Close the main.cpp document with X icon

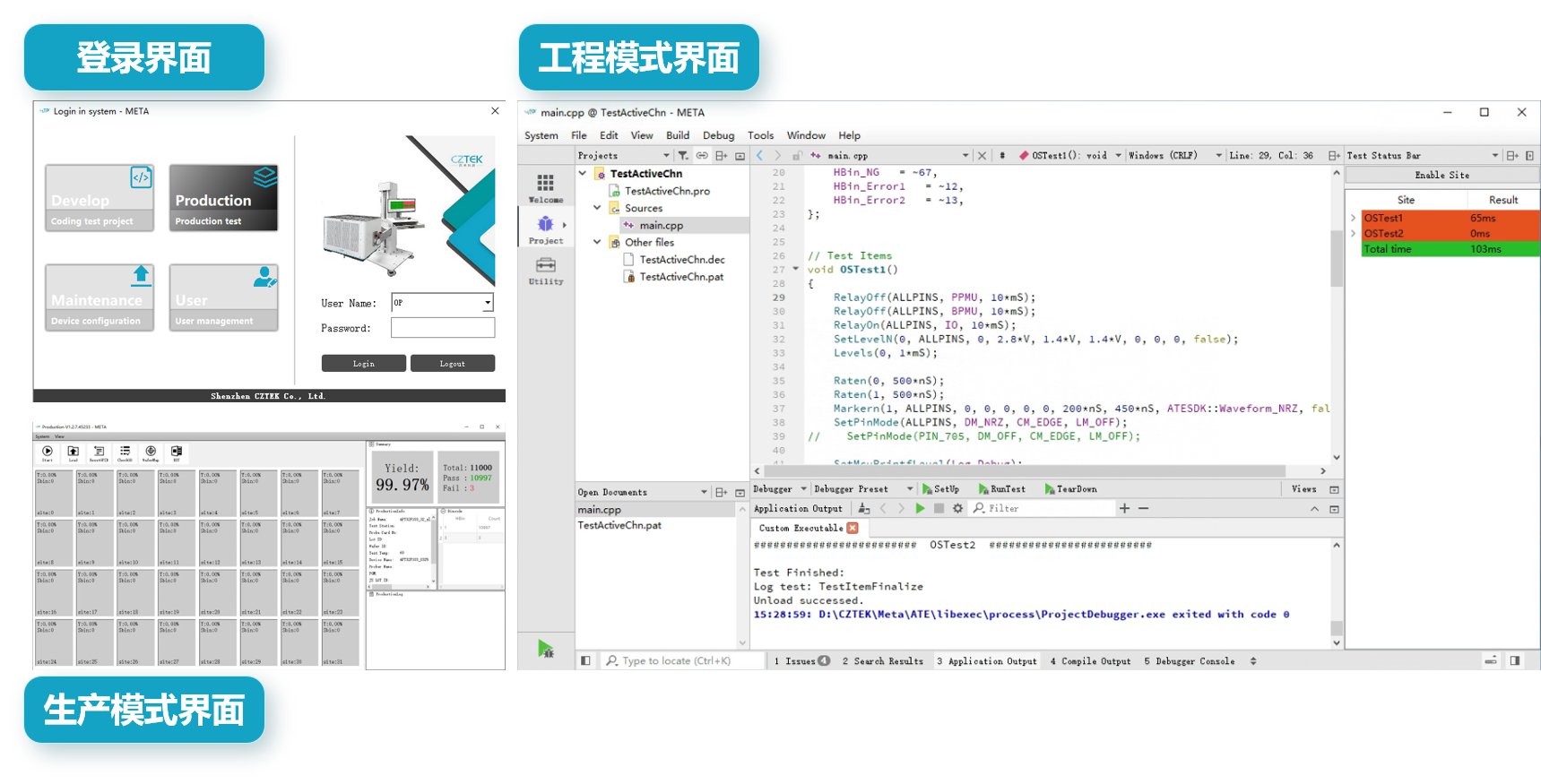click(982, 155)
